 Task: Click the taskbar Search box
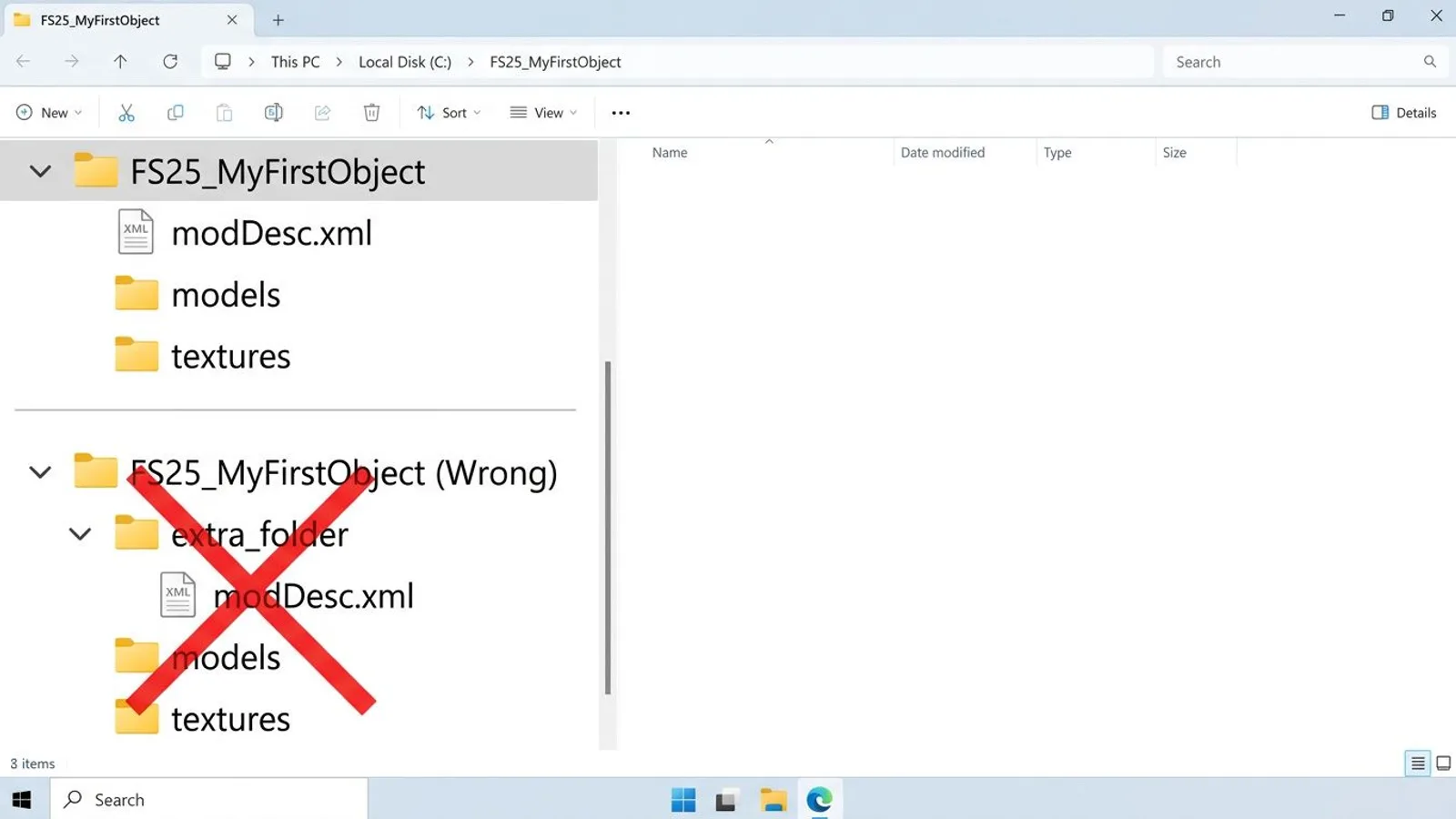[x=209, y=800]
